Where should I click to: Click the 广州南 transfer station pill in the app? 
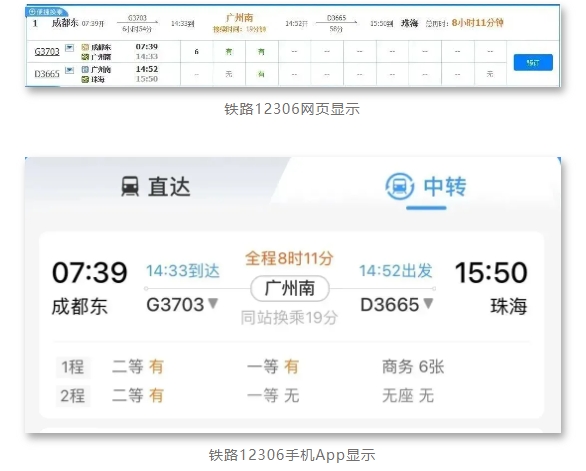point(290,289)
